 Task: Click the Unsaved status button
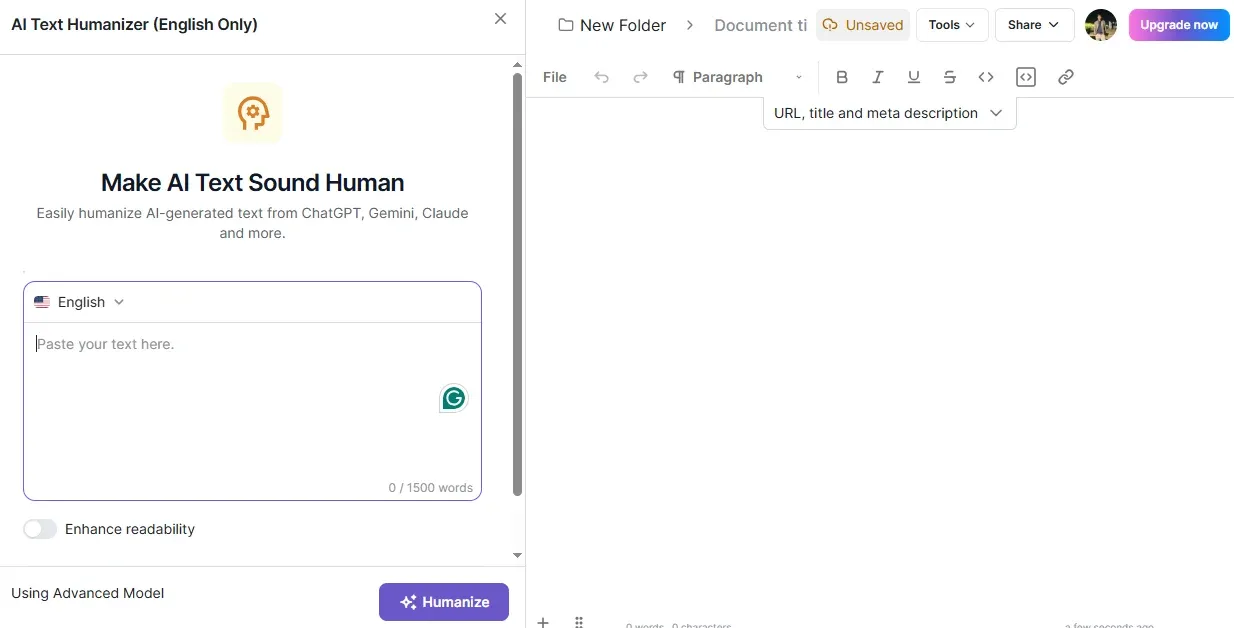click(x=863, y=25)
